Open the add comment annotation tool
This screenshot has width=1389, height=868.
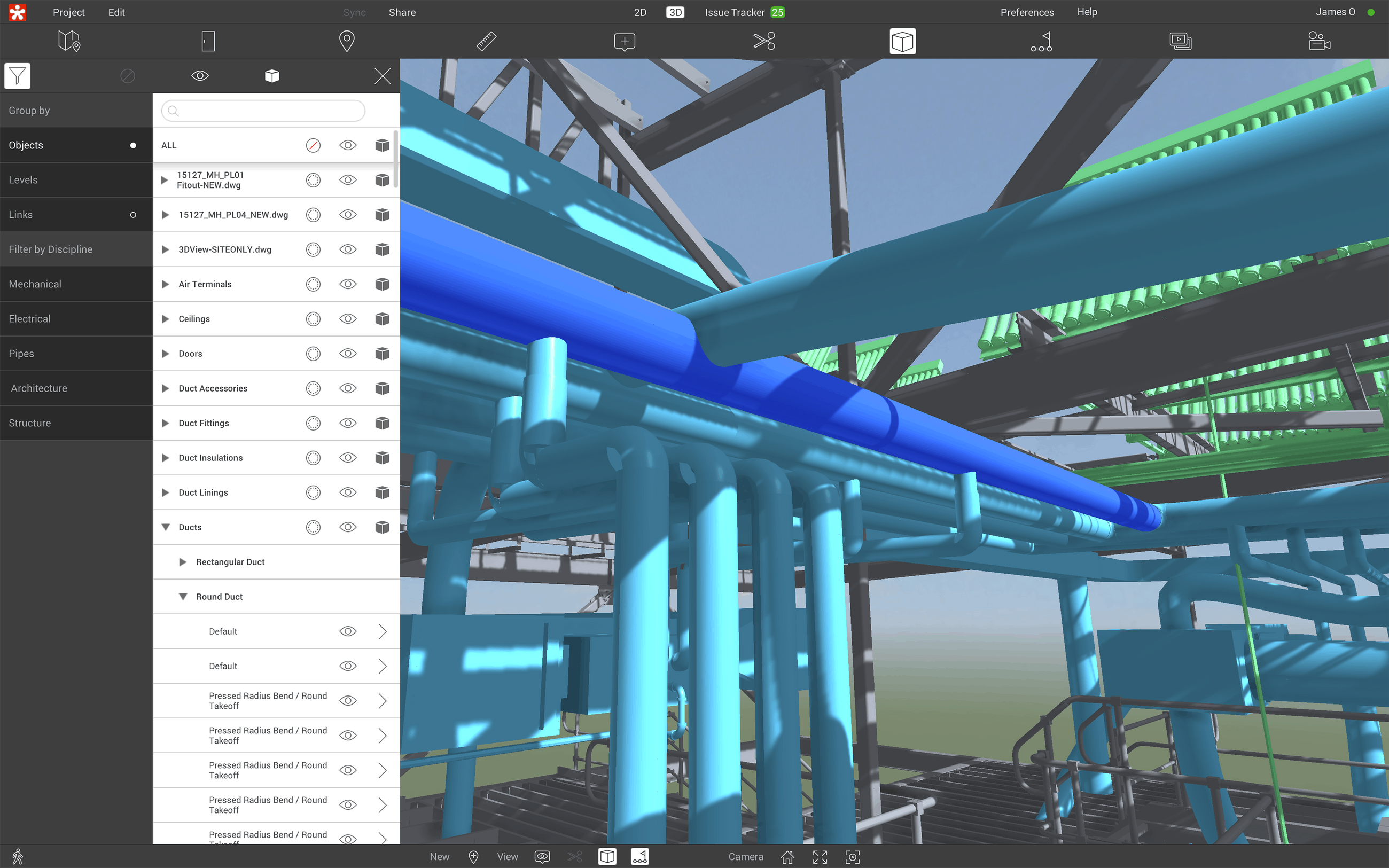coord(625,41)
